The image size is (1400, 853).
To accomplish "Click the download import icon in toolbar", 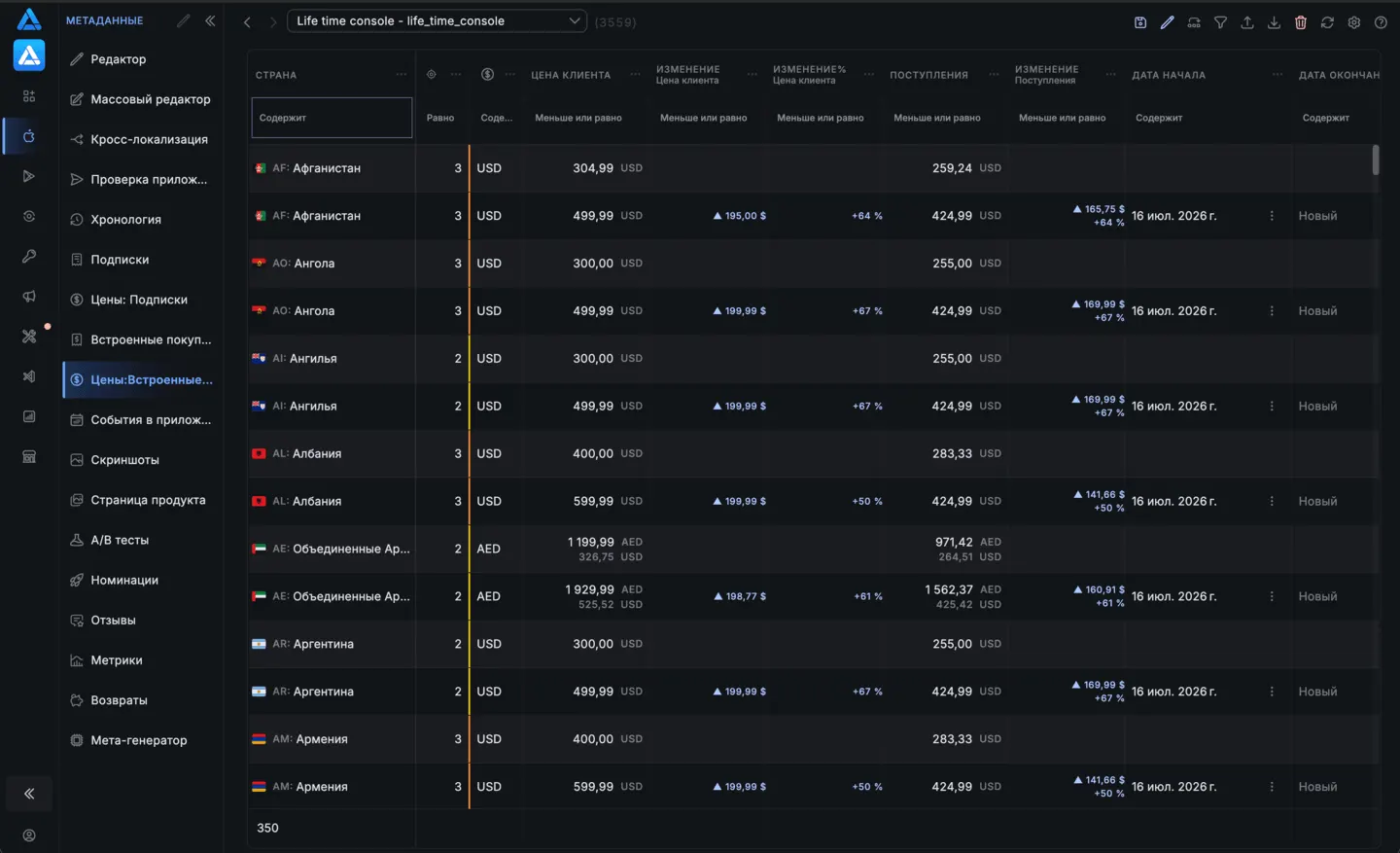I will [x=1274, y=22].
